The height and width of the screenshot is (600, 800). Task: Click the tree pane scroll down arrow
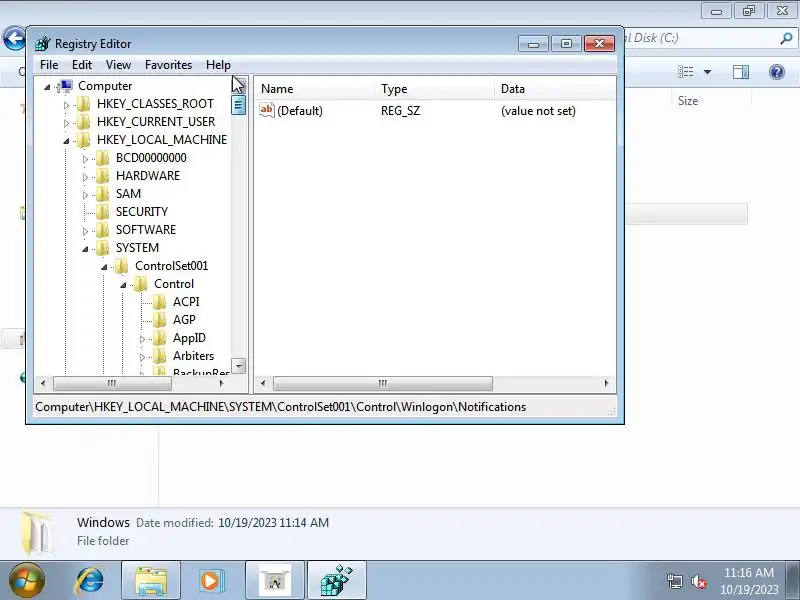point(238,366)
